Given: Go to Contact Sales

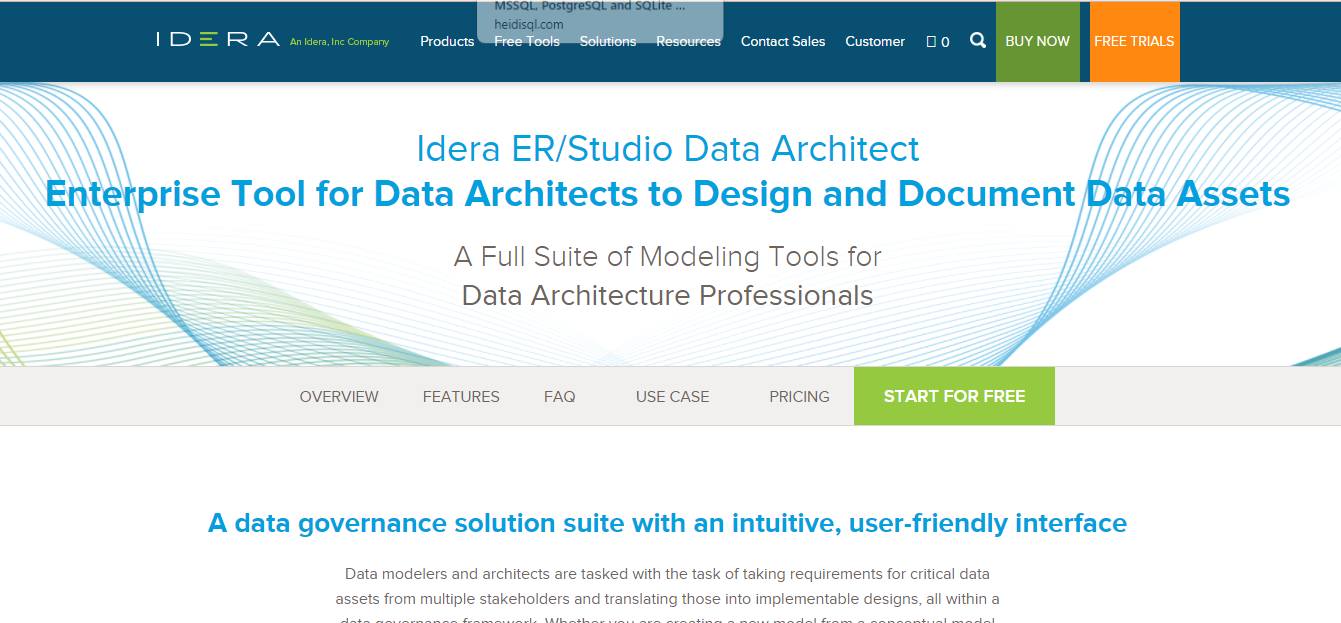Looking at the screenshot, I should tap(783, 41).
